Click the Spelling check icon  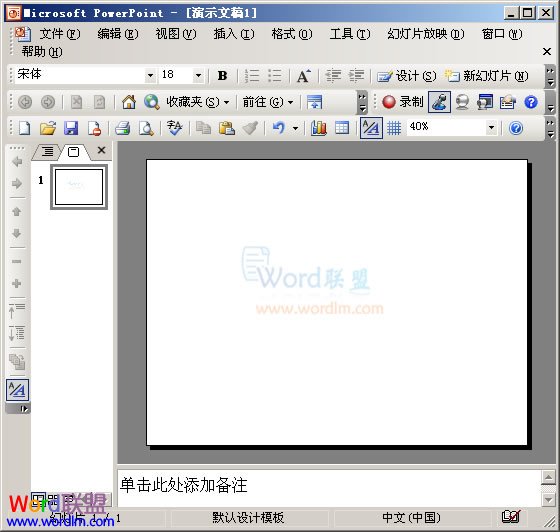click(x=174, y=128)
